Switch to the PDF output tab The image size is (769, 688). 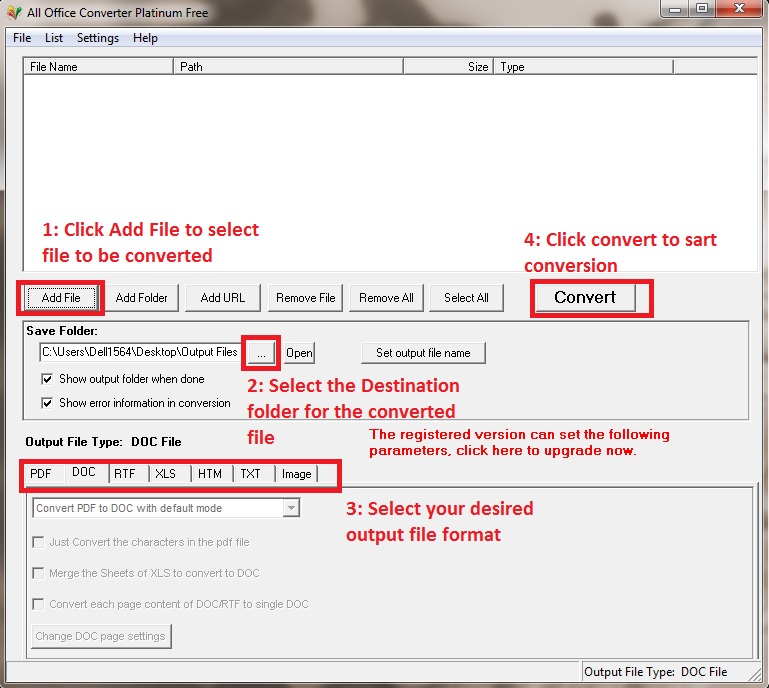[41, 474]
